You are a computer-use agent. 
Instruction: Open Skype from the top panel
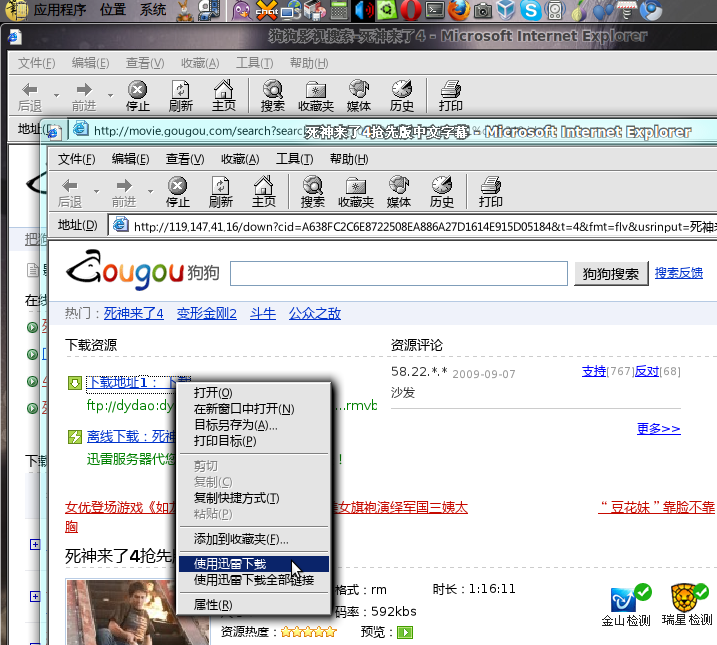[530, 10]
